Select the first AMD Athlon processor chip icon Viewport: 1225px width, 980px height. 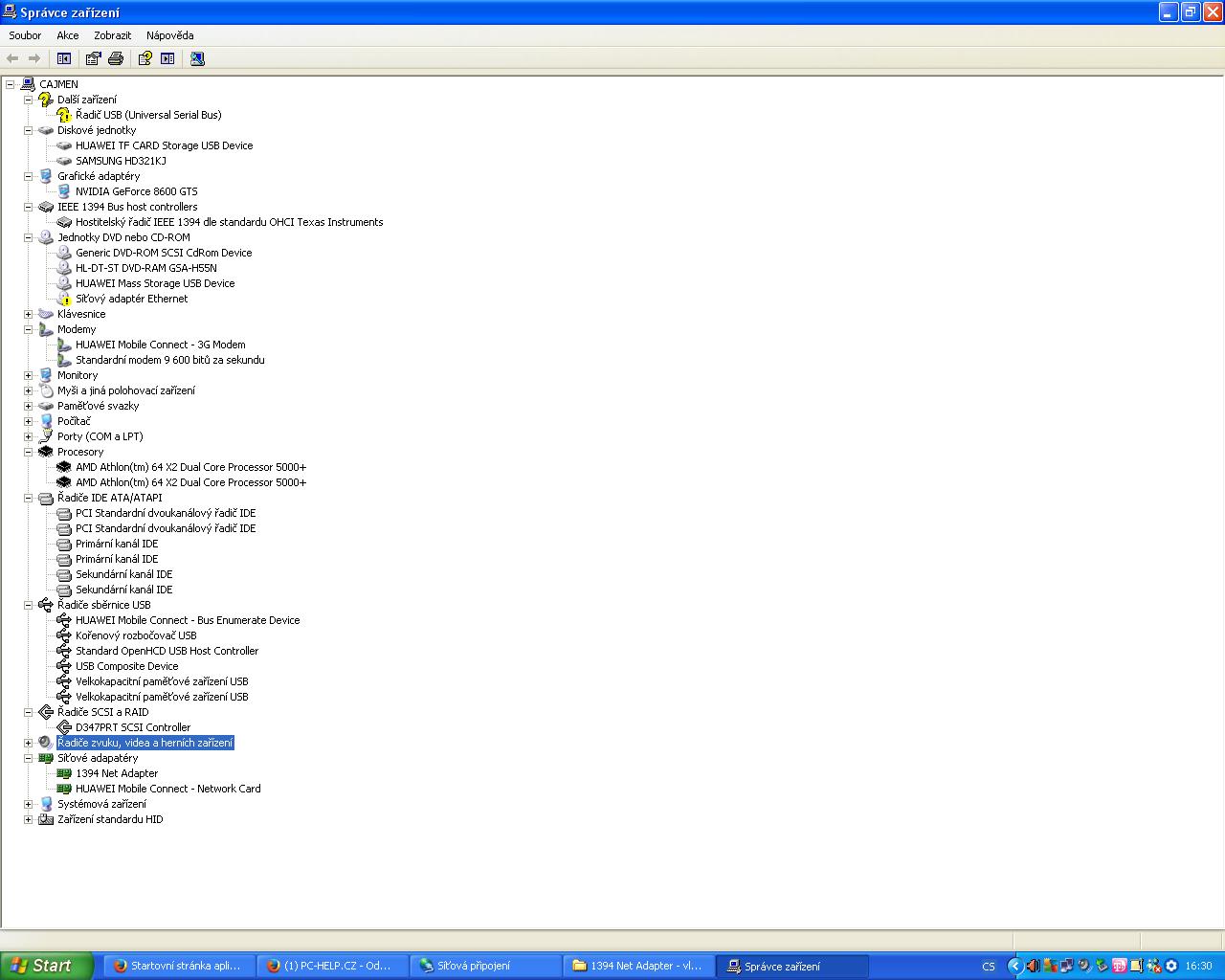coord(64,467)
